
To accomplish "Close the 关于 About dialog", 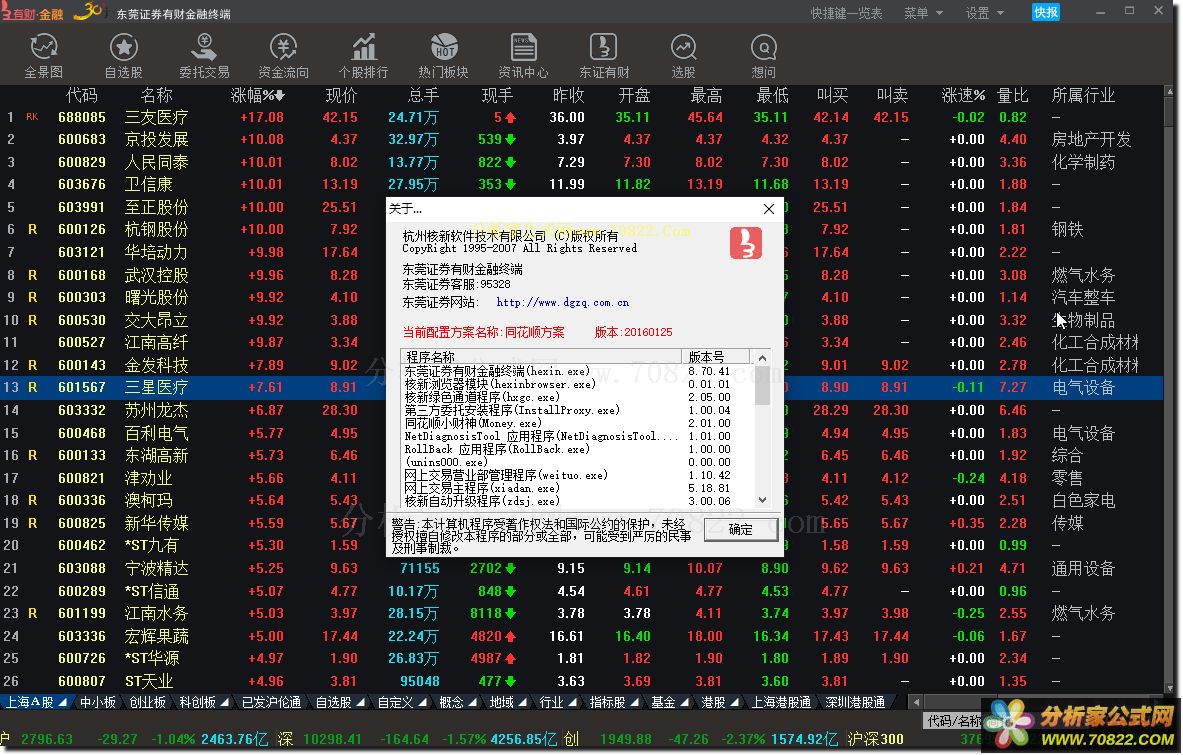I will click(x=769, y=209).
